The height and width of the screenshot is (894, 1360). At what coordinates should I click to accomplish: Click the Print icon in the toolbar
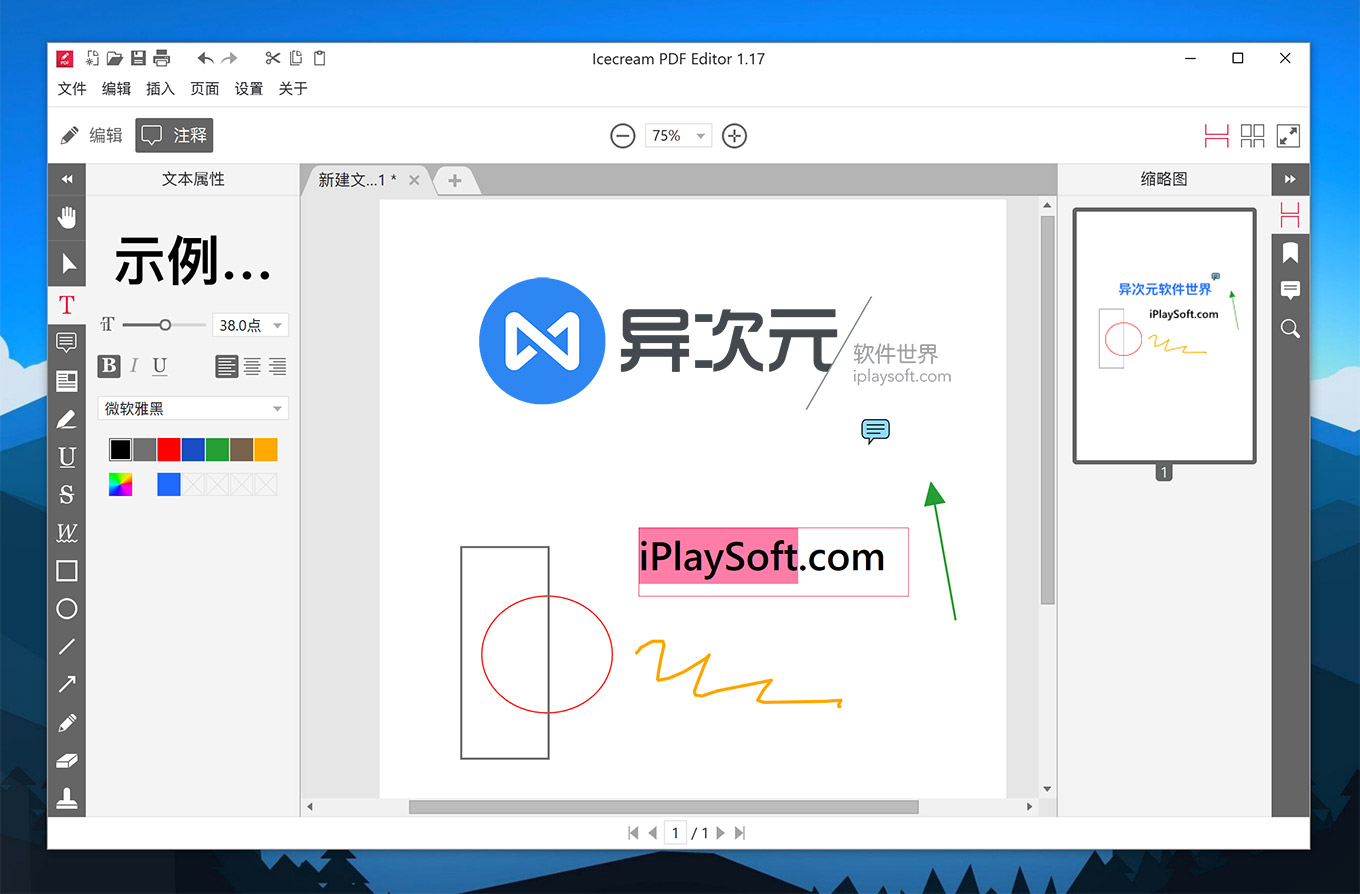160,57
